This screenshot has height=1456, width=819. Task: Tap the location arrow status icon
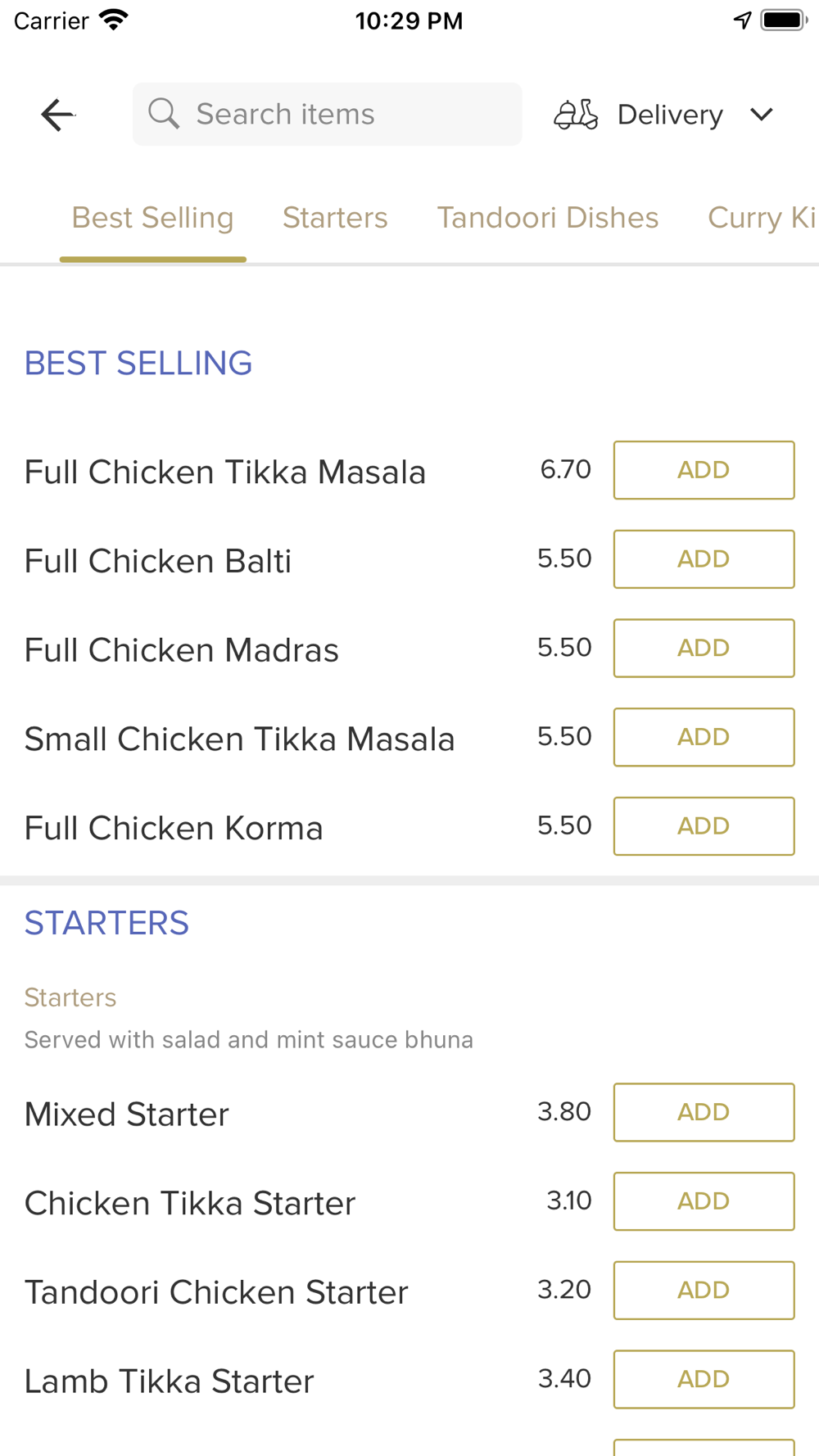pos(742,20)
